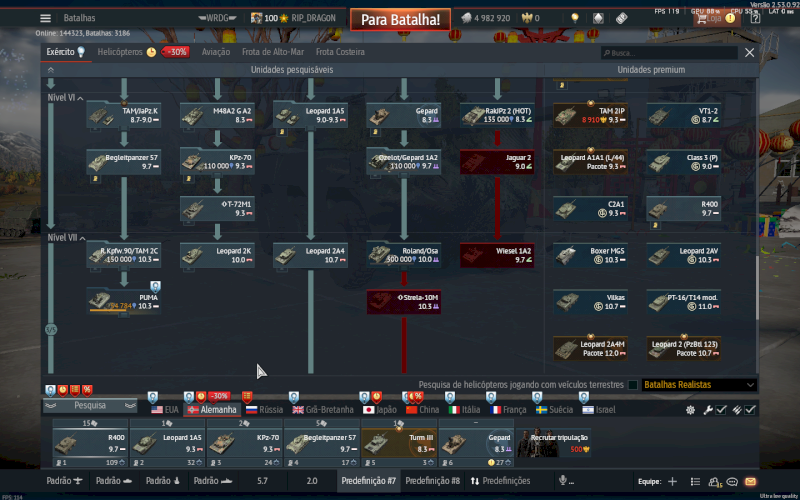Open the Batalhas Realistas dropdown
The width and height of the screenshot is (800, 500).
point(697,385)
